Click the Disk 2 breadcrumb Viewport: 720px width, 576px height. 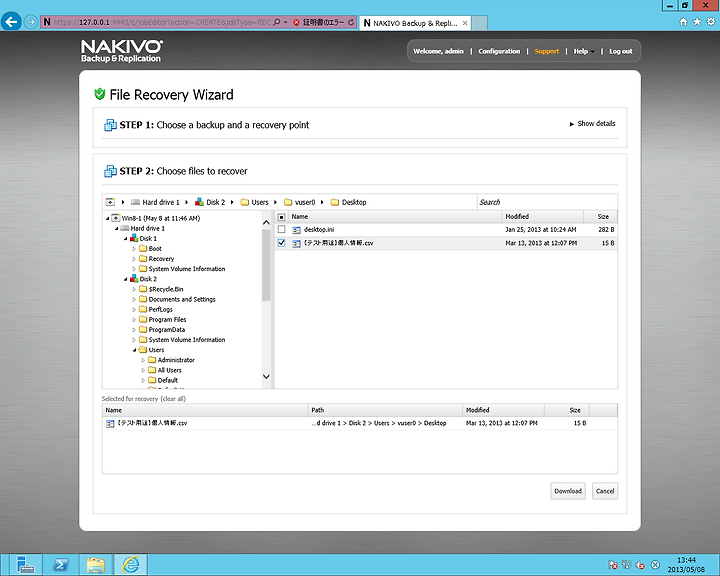(210, 202)
